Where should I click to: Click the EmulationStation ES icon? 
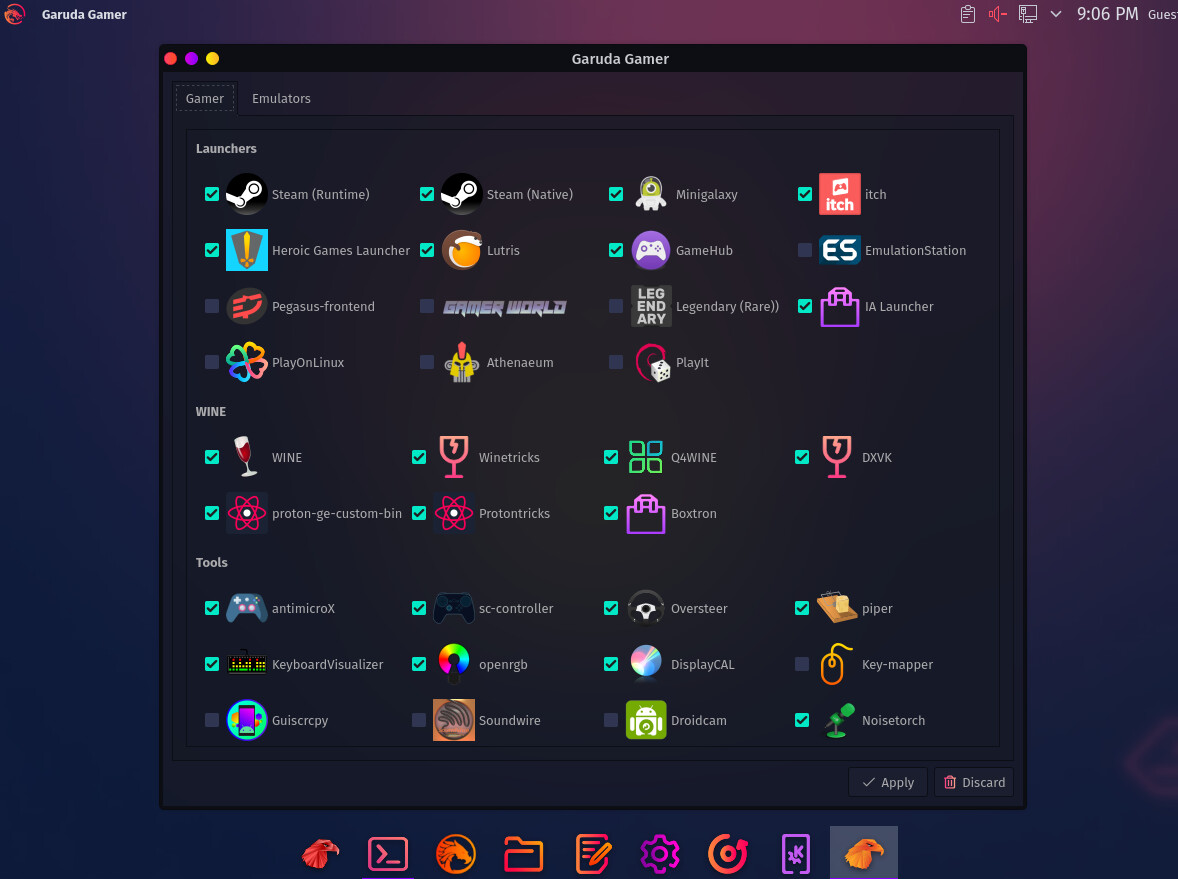click(x=839, y=250)
